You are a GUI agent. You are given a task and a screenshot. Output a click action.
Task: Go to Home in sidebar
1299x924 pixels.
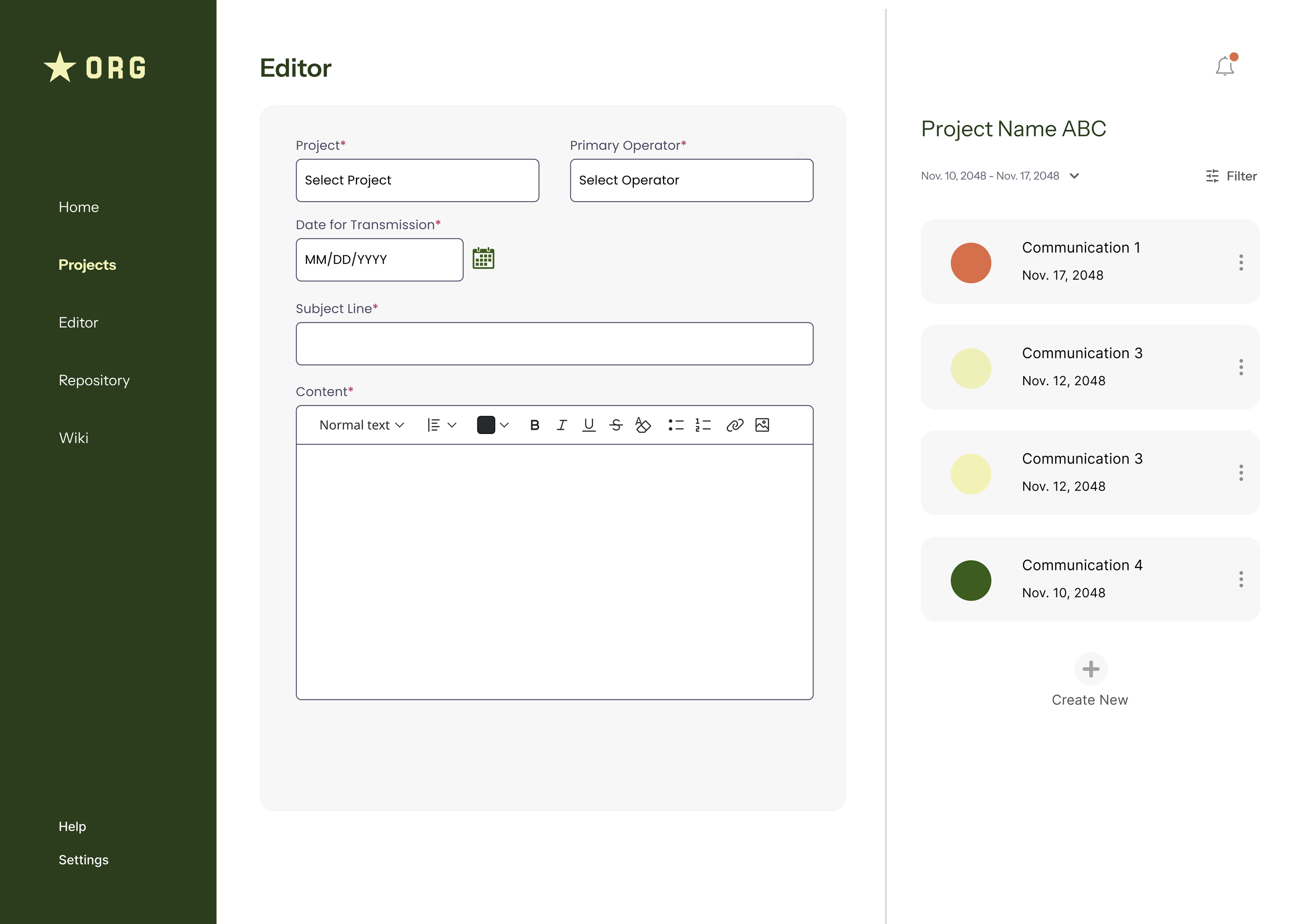(x=78, y=207)
